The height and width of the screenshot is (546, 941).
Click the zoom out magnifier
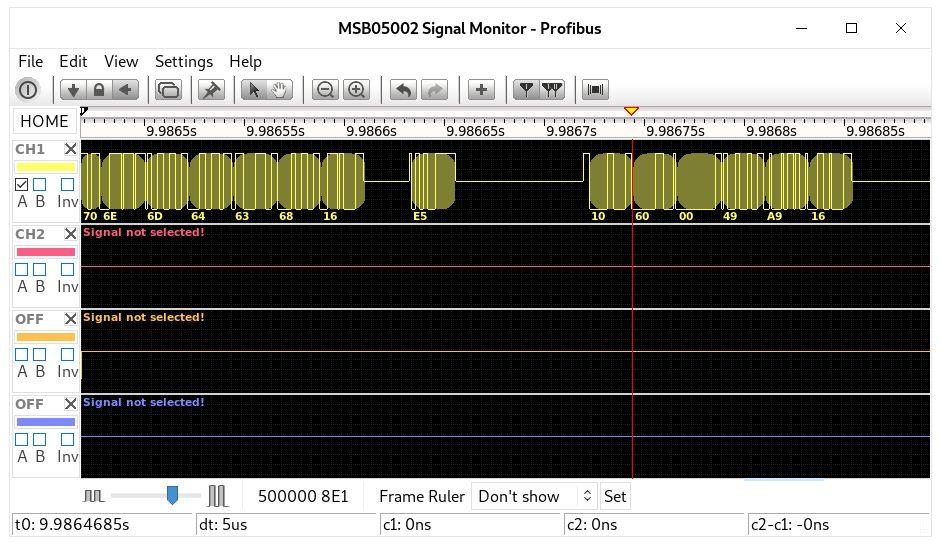click(x=325, y=90)
